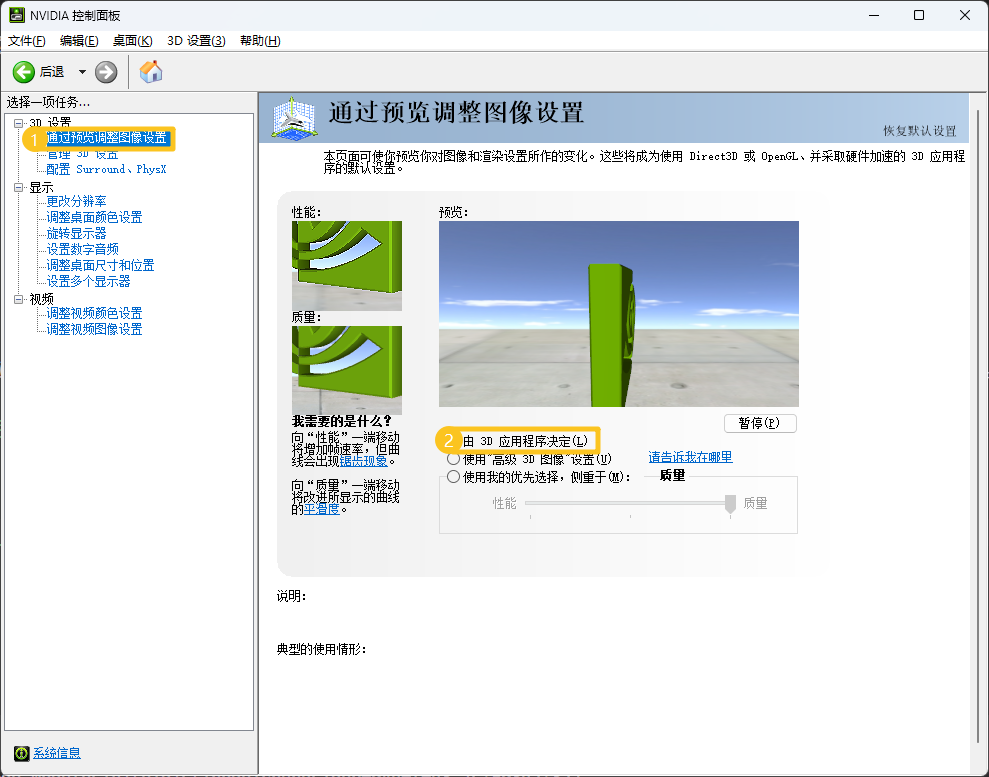The height and width of the screenshot is (777, 989).
Task: Open 调整视频颜色设置 task
Action: click(94, 313)
